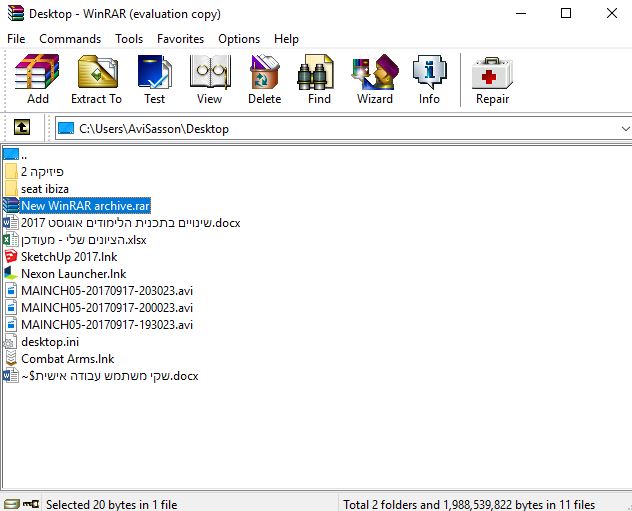This screenshot has height=511, width=632.
Task: Go up one folder level arrow
Action: pyautogui.click(x=22, y=127)
